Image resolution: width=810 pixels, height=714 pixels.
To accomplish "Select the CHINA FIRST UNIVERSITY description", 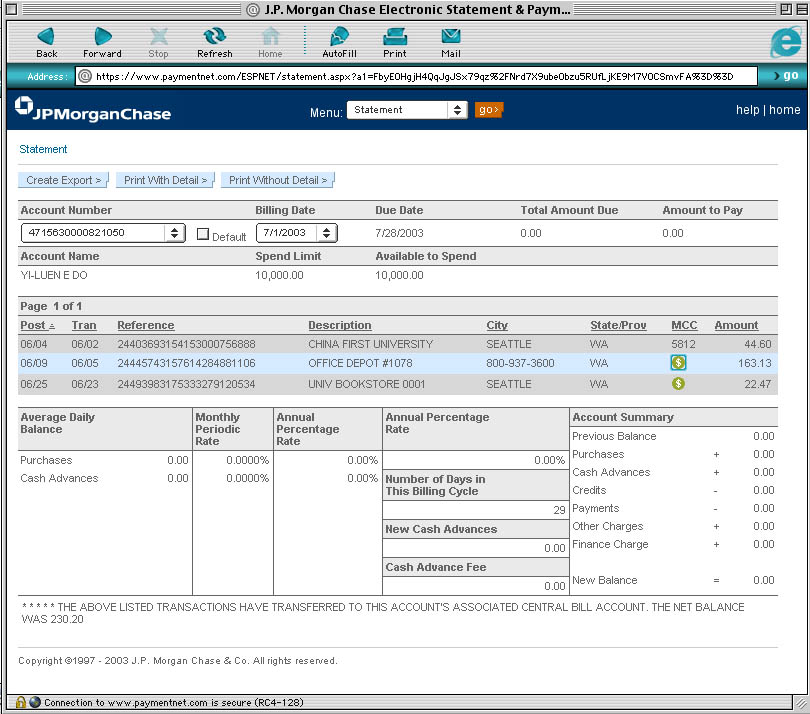I will click(370, 344).
